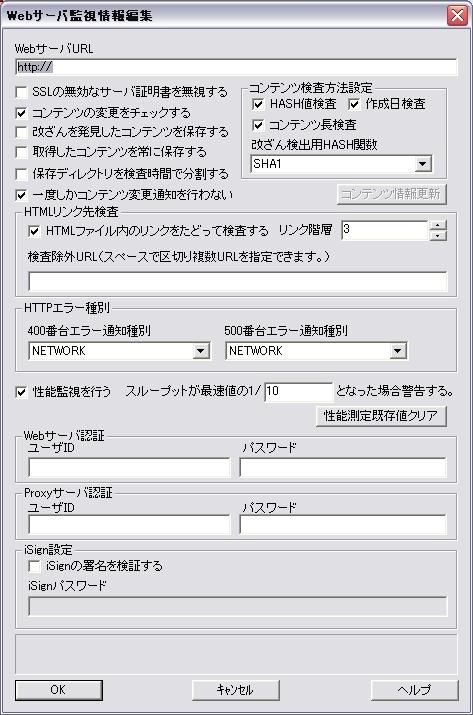Expand 500番台エラー通知種別 NETWORK dropdown

point(397,351)
